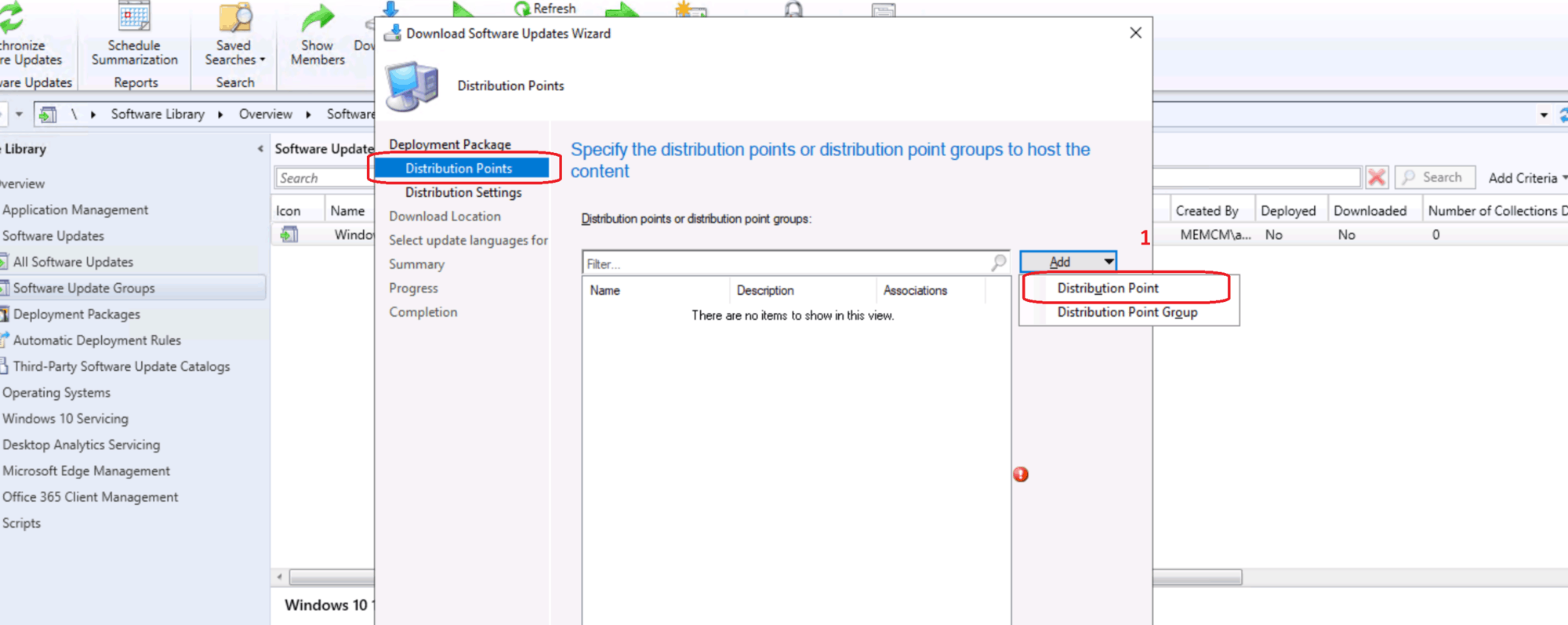Click Software Library in breadcrumb
1568x625 pixels.
(158, 114)
